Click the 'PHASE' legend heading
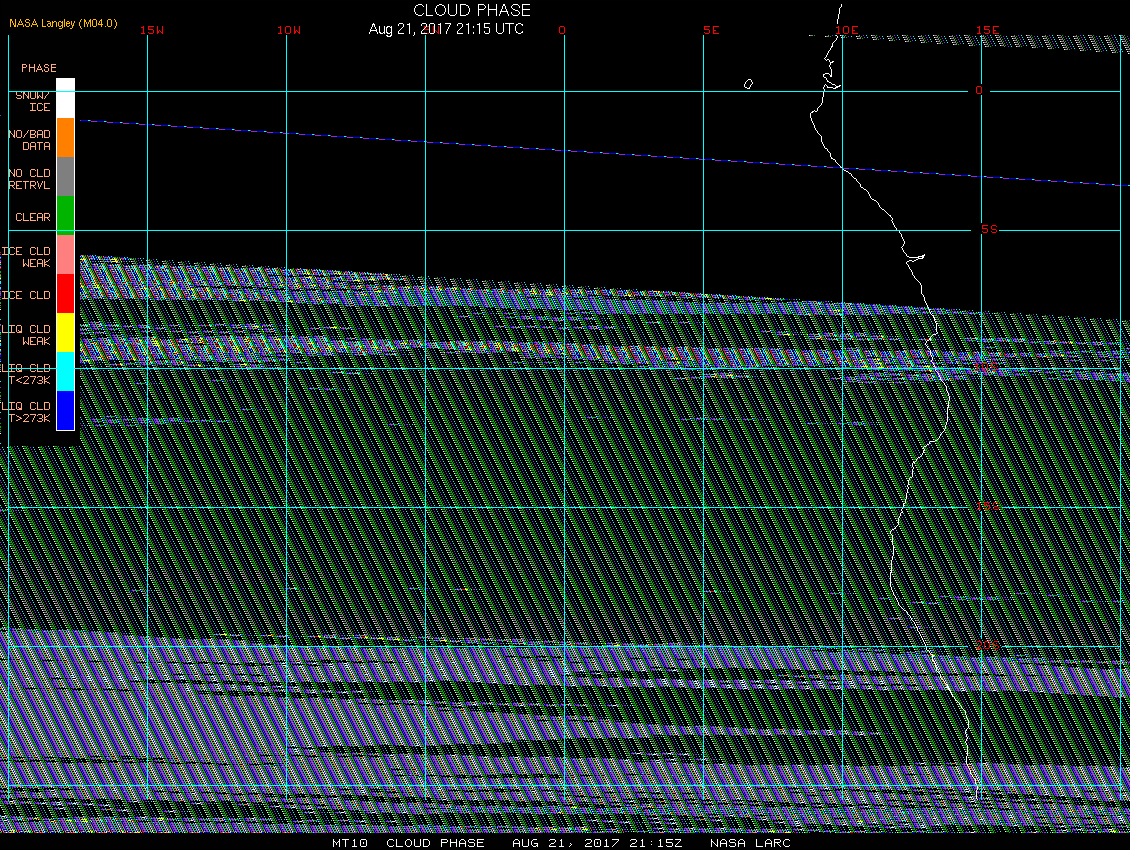The image size is (1130, 850). 39,68
